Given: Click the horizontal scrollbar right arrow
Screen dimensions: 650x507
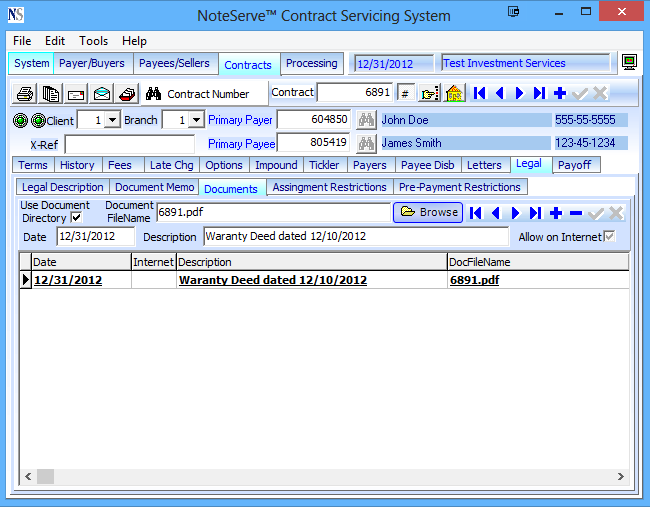Looking at the screenshot, I should click(x=620, y=477).
